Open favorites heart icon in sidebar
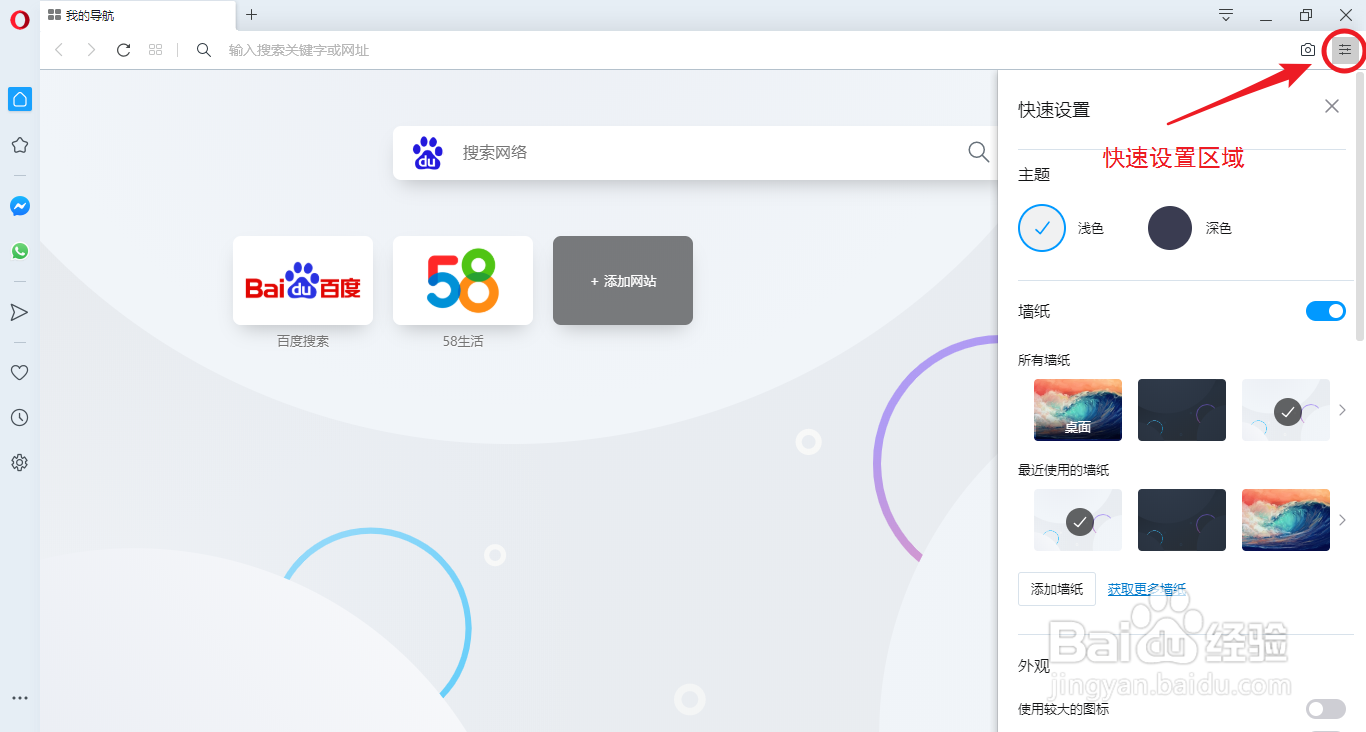This screenshot has height=732, width=1366. pos(19,372)
